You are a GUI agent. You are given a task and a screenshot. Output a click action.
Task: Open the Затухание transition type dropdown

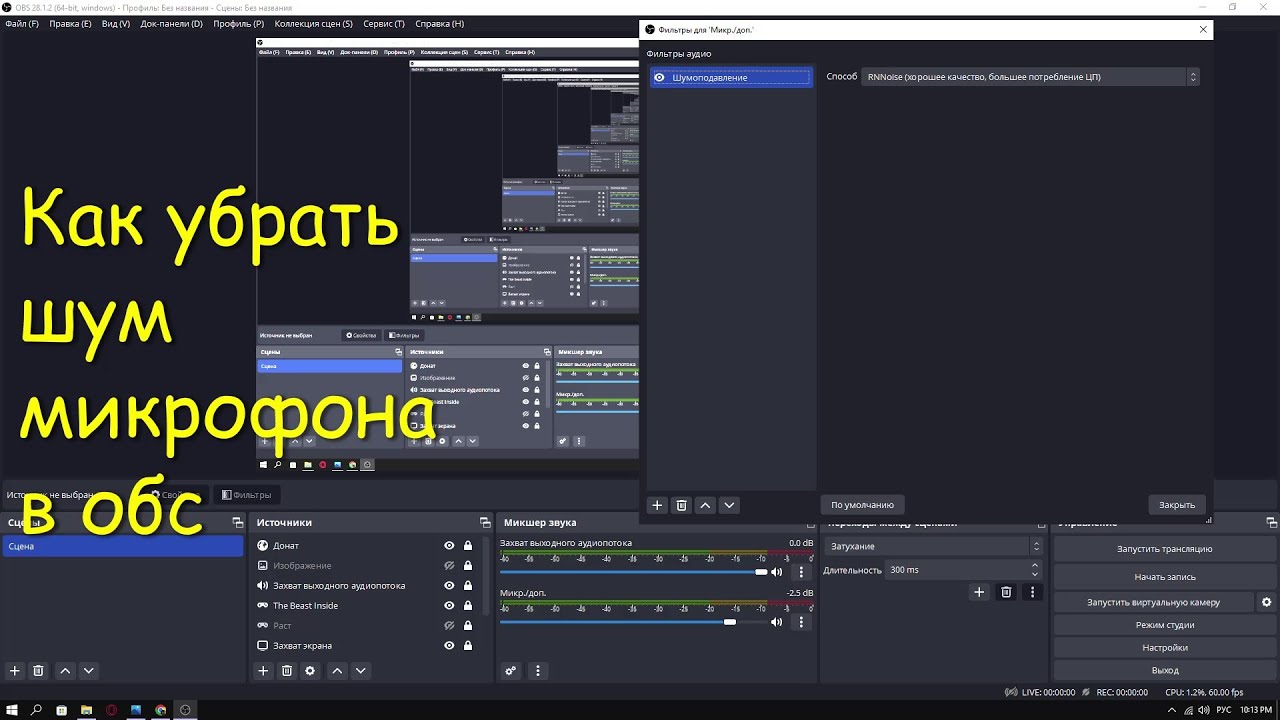coord(933,546)
